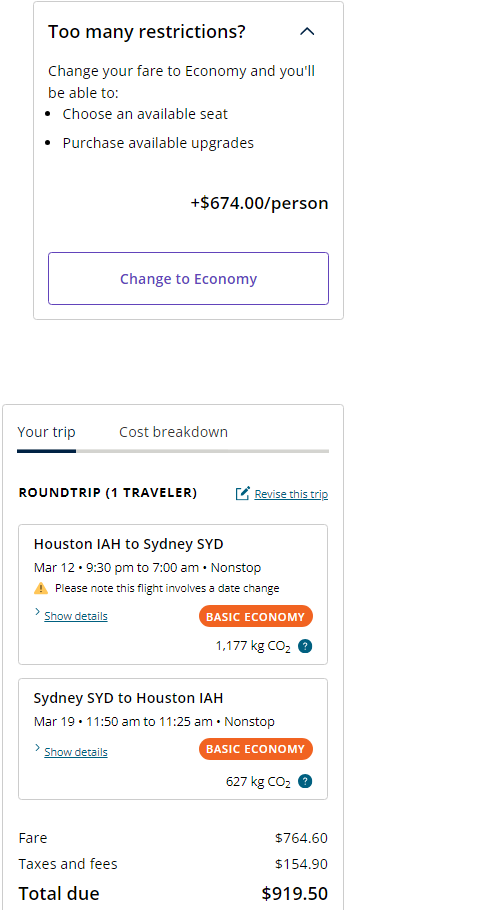
Task: Click the Revise this trip link
Action: 291,494
